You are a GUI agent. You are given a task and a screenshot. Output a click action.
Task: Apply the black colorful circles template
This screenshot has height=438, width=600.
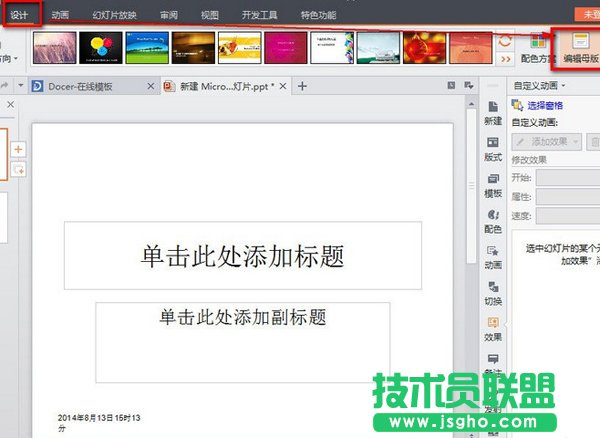click(101, 48)
